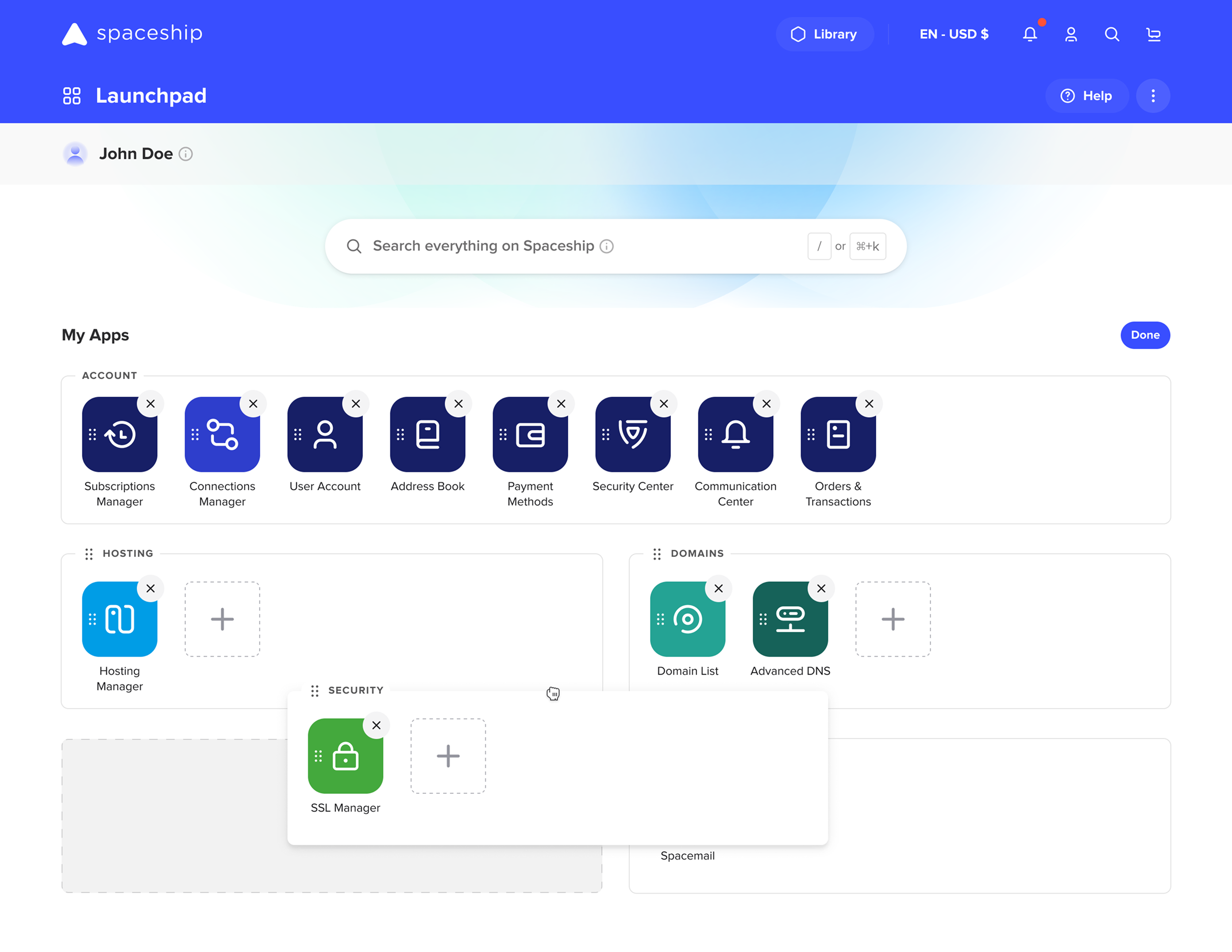Screen dimensions: 1232x952
Task: Click the notifications bell icon
Action: click(x=1029, y=35)
